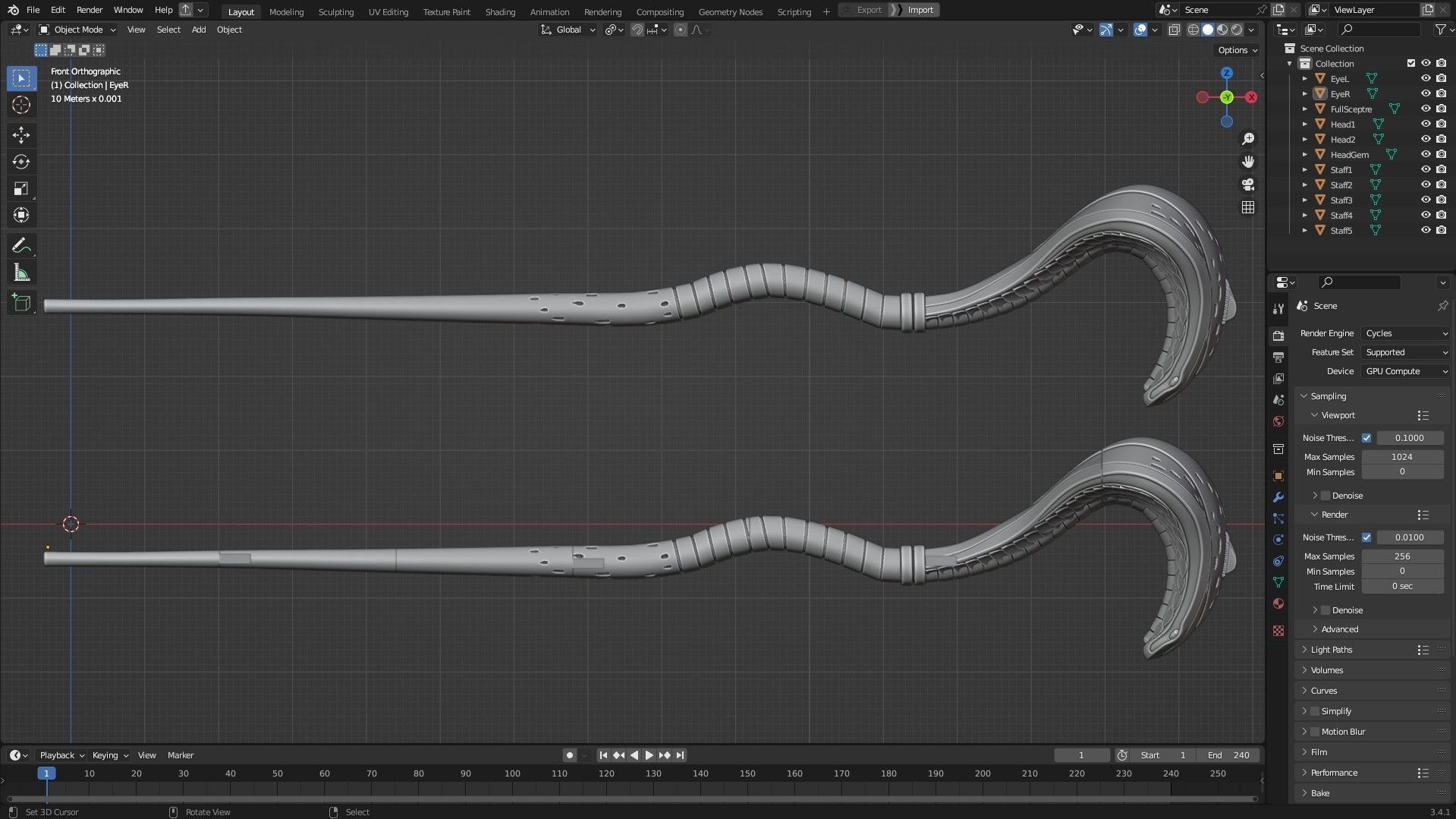Screen dimensions: 1456x819
Task: Open the File menu
Action: point(33,10)
